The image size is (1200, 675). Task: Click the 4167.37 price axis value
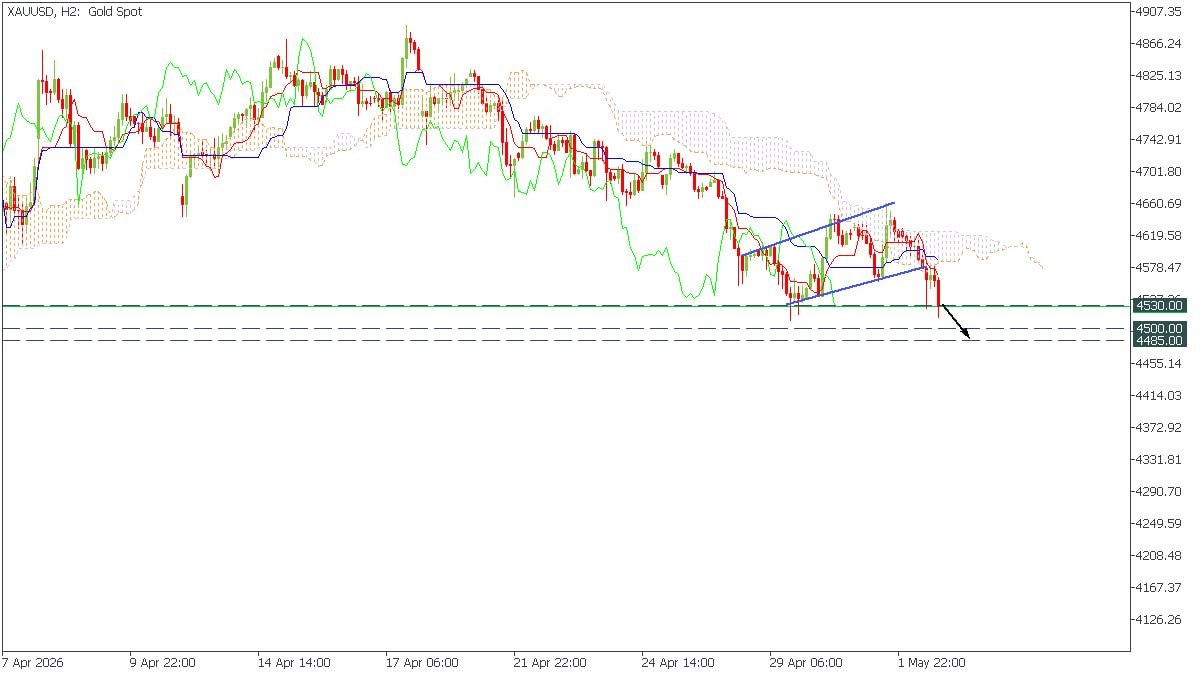1160,588
